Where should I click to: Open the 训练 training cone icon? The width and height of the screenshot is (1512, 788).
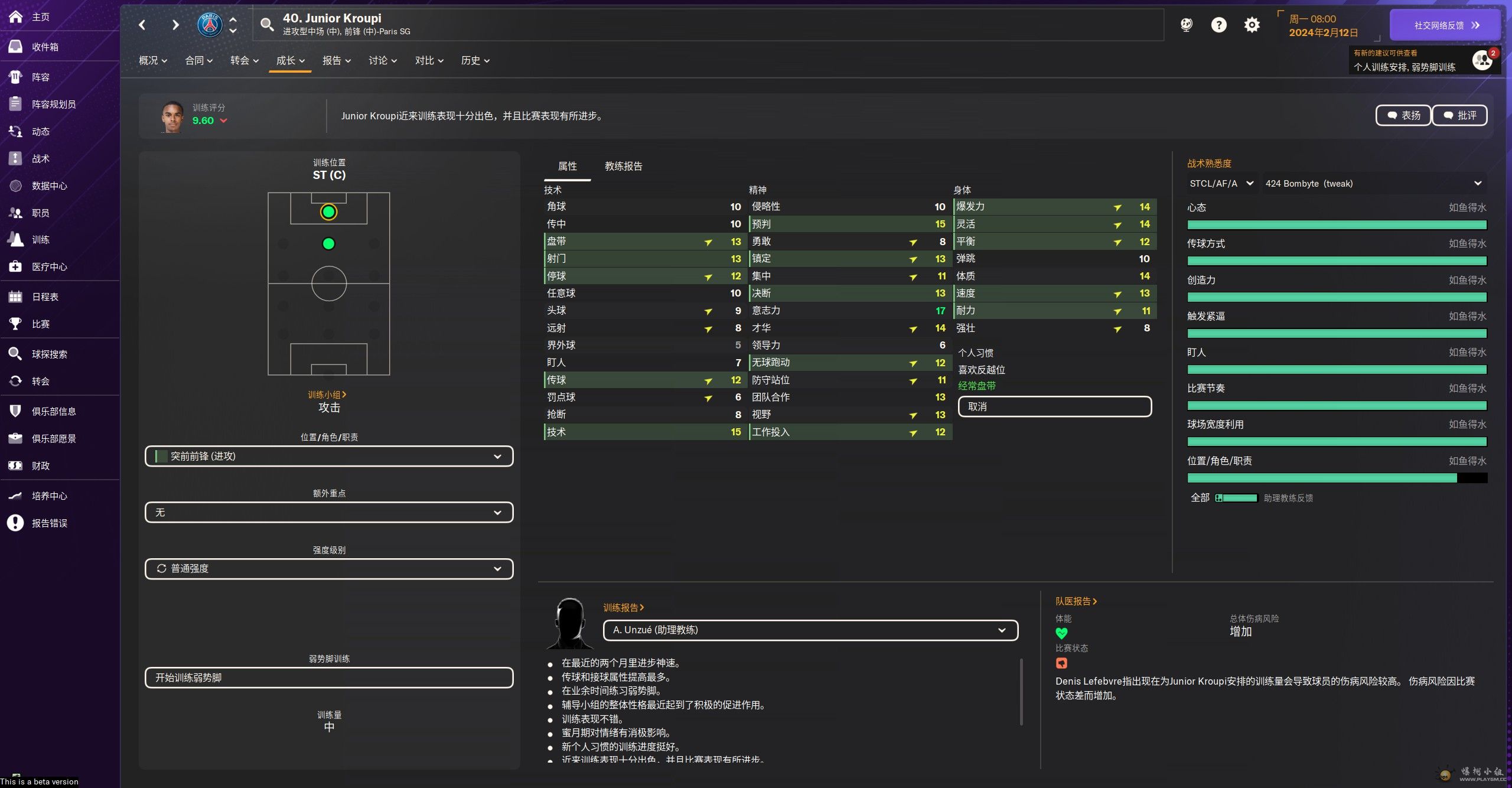(x=16, y=239)
